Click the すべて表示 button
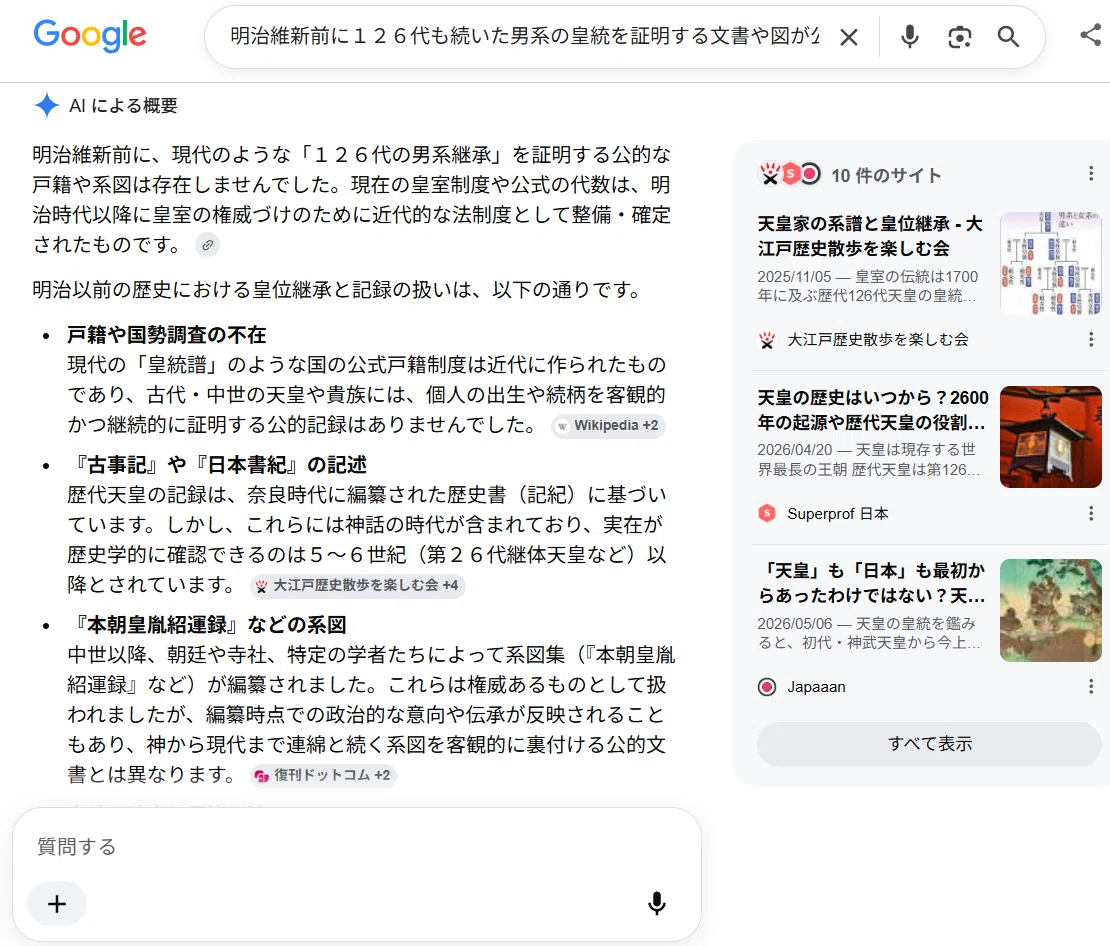Viewport: 1110px width, 946px height. [x=929, y=744]
